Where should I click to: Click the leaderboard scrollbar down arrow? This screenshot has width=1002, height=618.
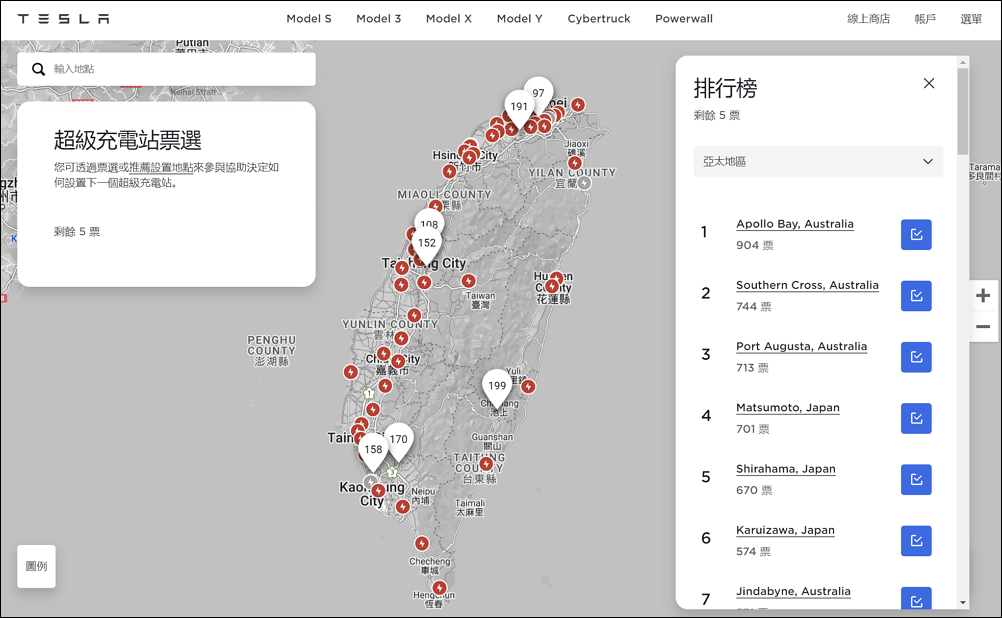[x=963, y=602]
